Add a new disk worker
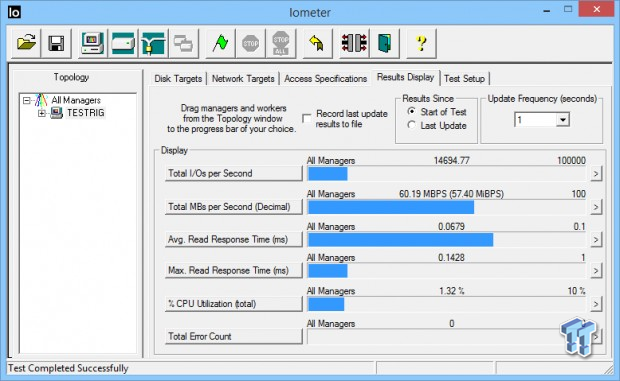This screenshot has height=381, width=620. (123, 43)
